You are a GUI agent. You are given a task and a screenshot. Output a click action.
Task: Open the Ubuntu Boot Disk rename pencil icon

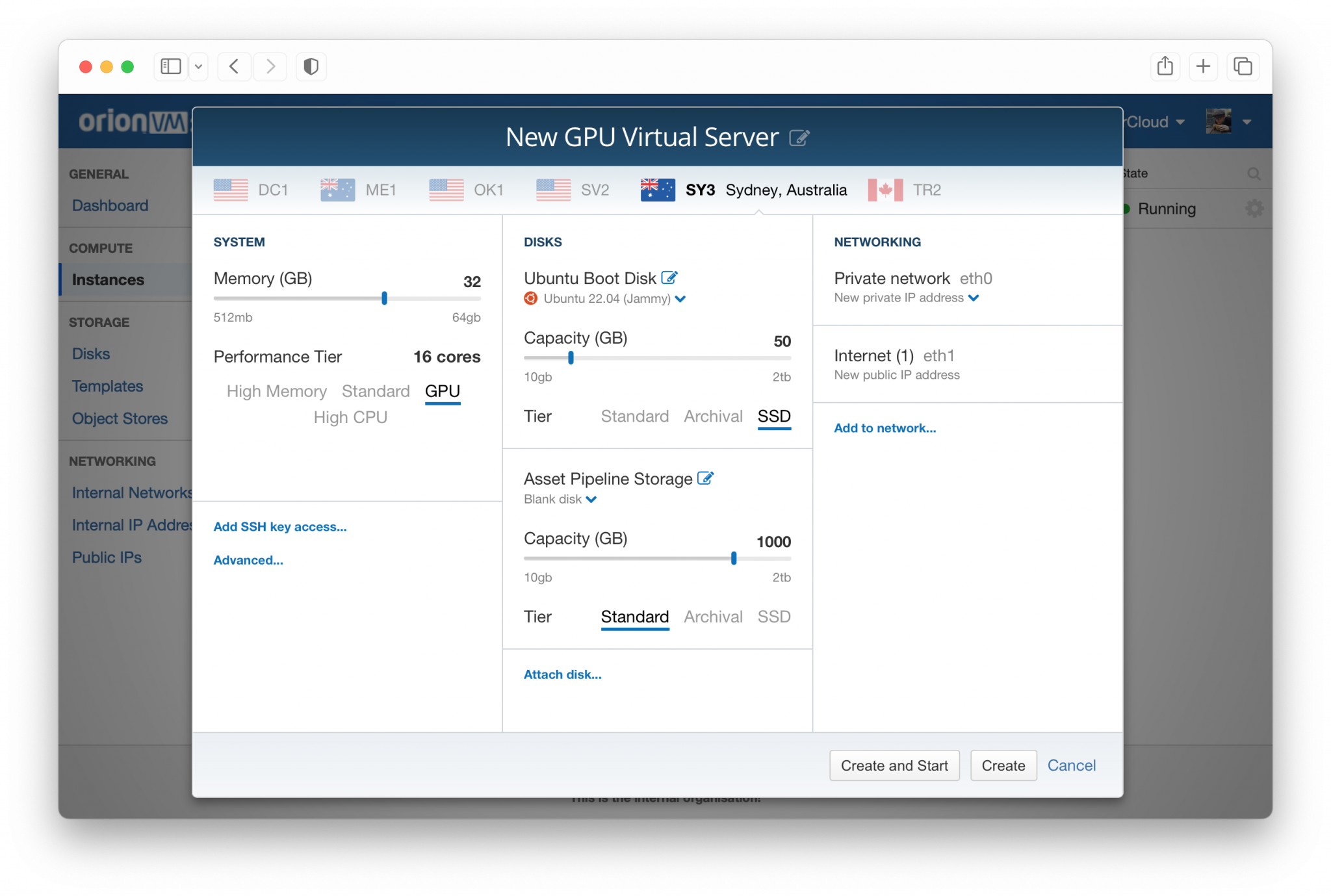[670, 277]
